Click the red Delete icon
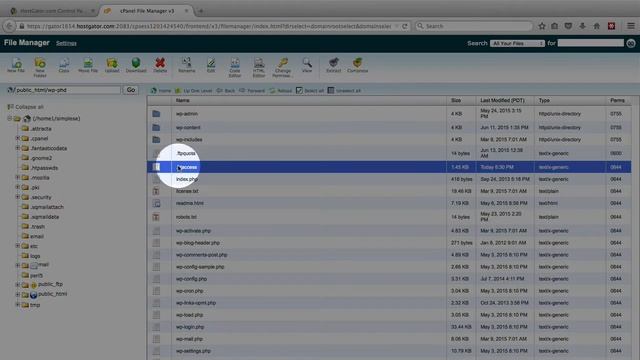This screenshot has width=640, height=360. (x=160, y=65)
